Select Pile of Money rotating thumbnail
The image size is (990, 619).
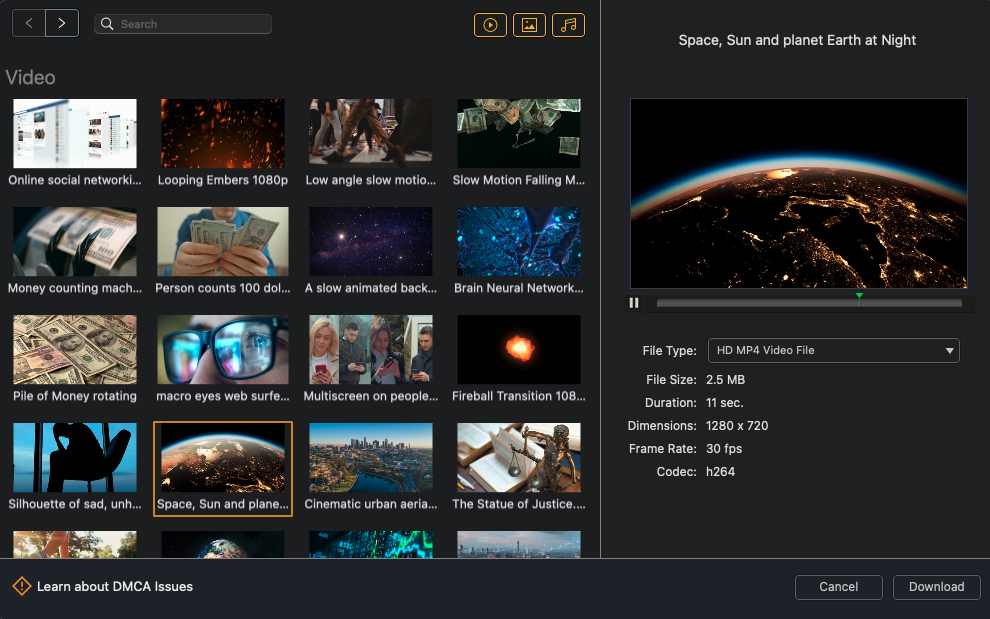[75, 349]
